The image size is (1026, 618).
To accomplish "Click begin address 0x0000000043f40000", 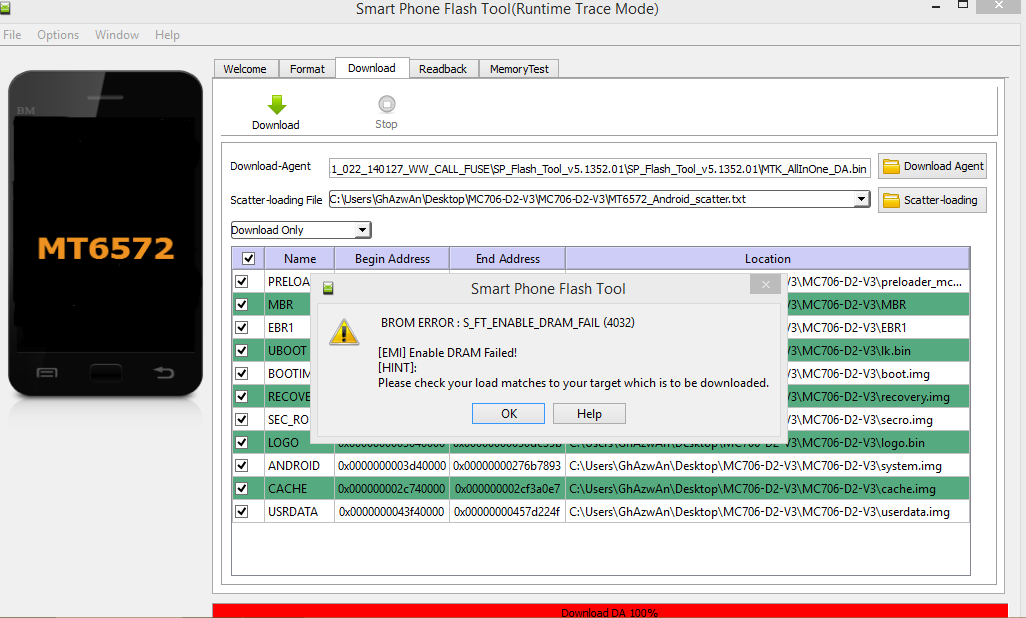I will point(392,511).
